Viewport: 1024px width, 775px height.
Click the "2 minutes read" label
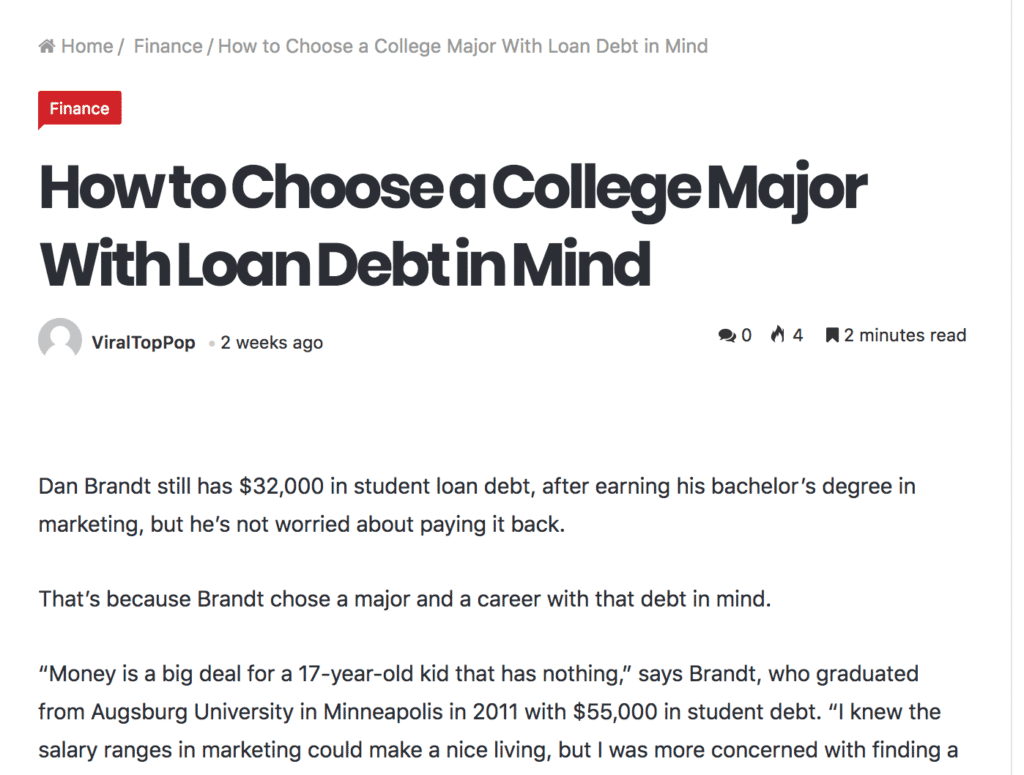905,336
